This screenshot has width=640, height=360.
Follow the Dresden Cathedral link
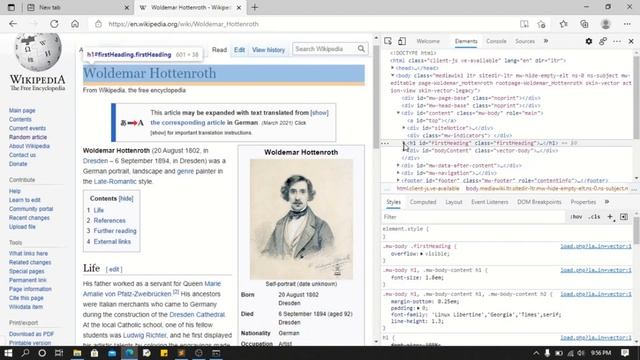point(197,315)
